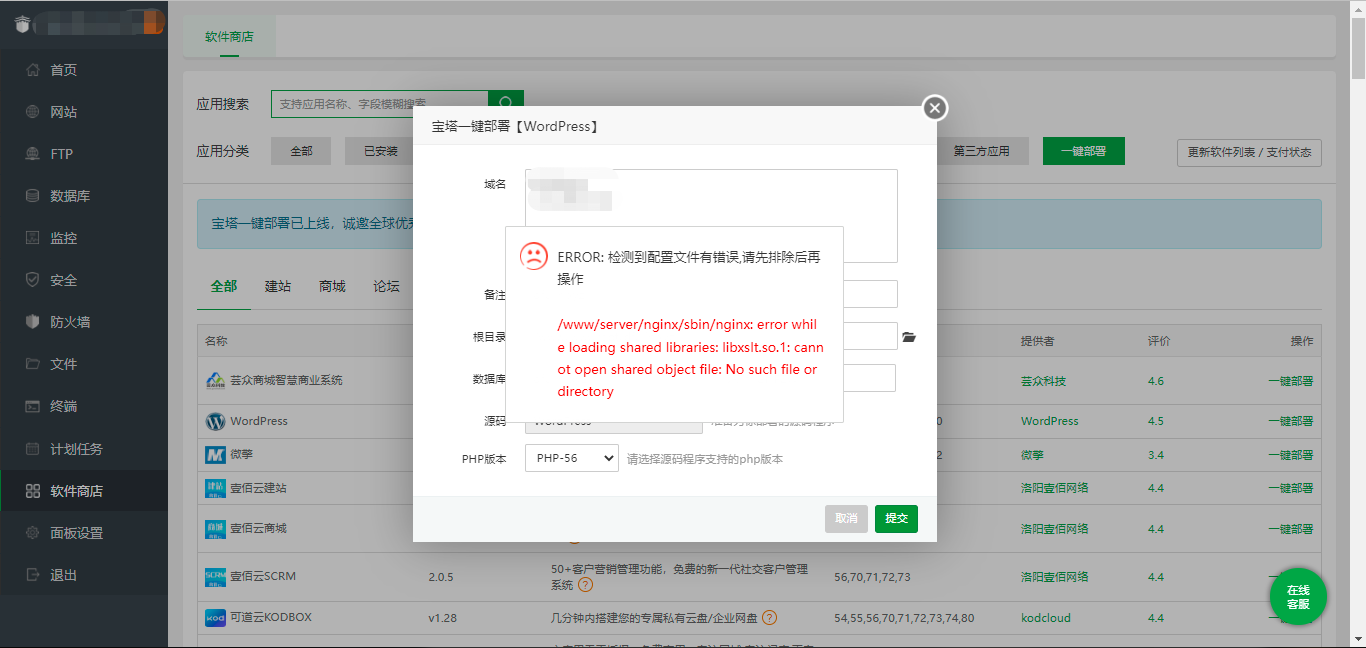
Task: Click 一键部署 link in the WordPress row
Action: tap(1290, 422)
